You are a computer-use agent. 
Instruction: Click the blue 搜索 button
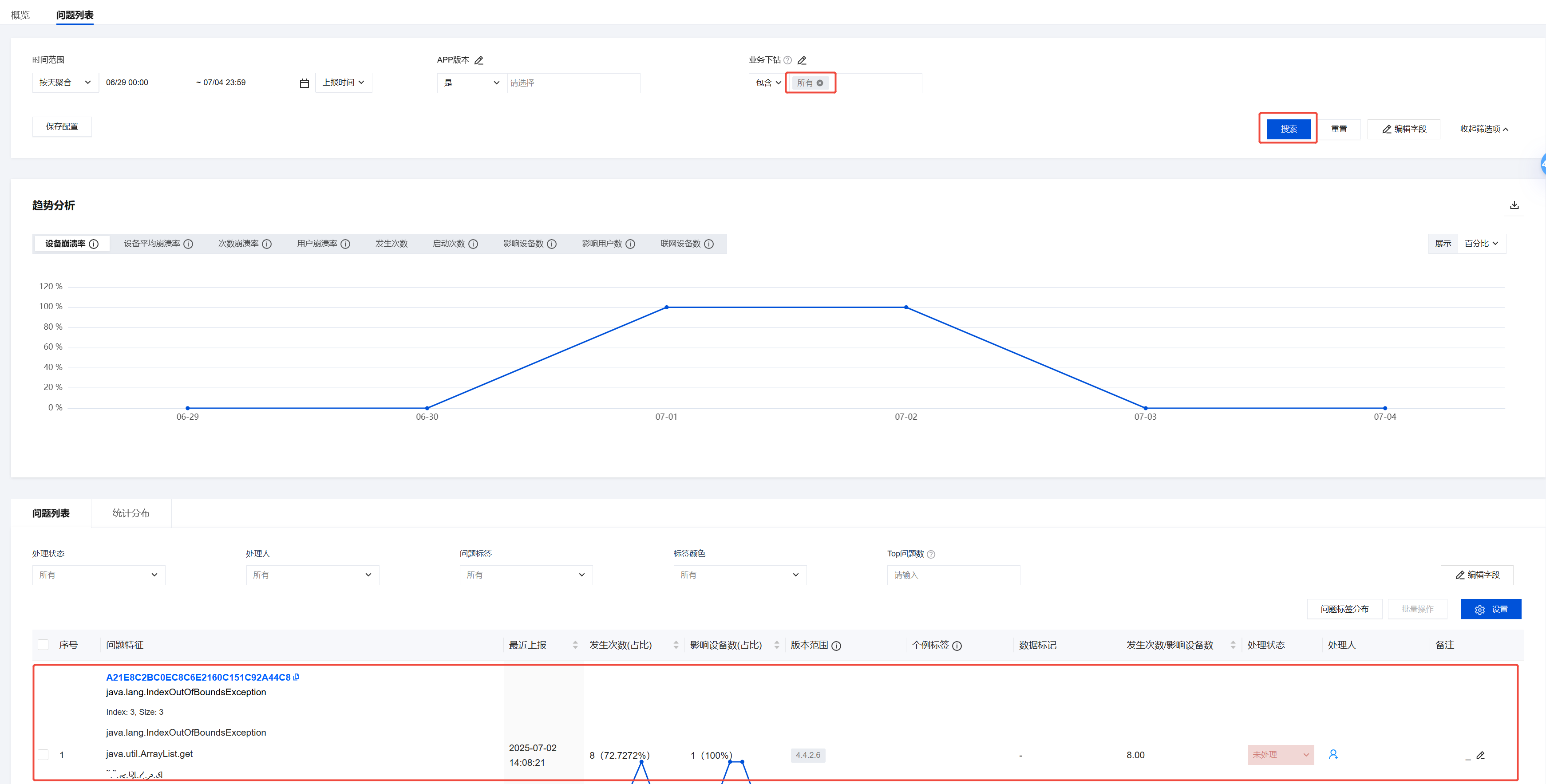[1288, 129]
